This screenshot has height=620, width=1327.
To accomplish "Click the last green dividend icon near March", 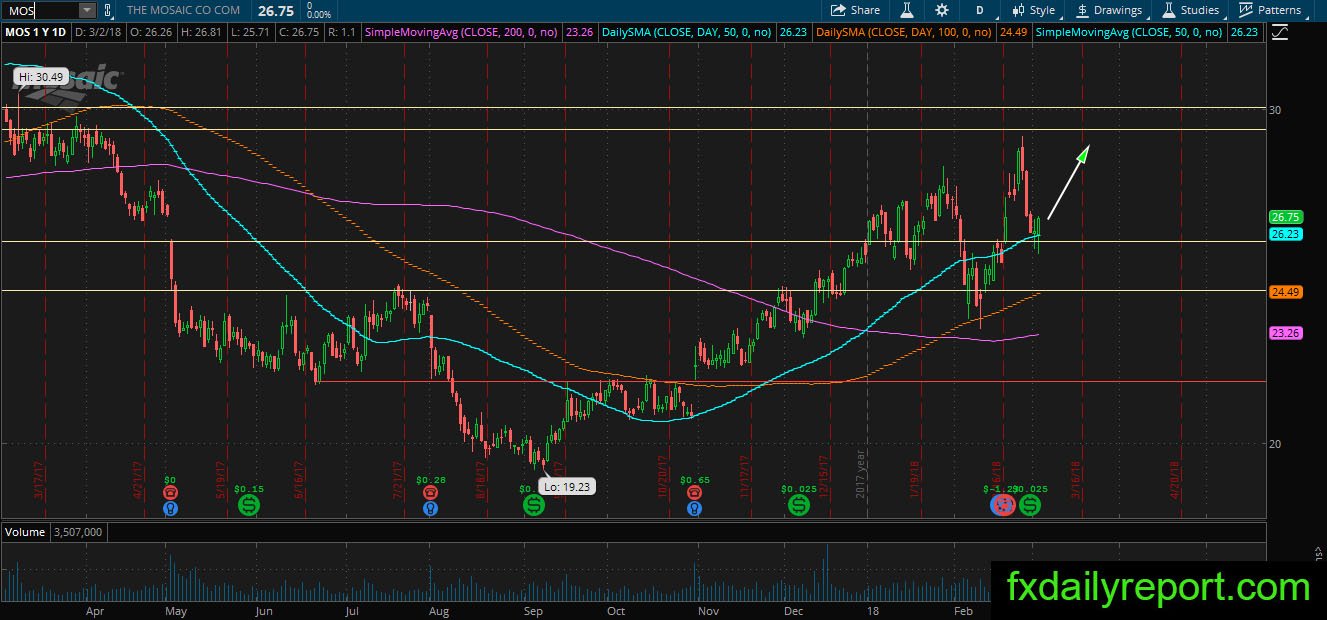I will 1029,505.
